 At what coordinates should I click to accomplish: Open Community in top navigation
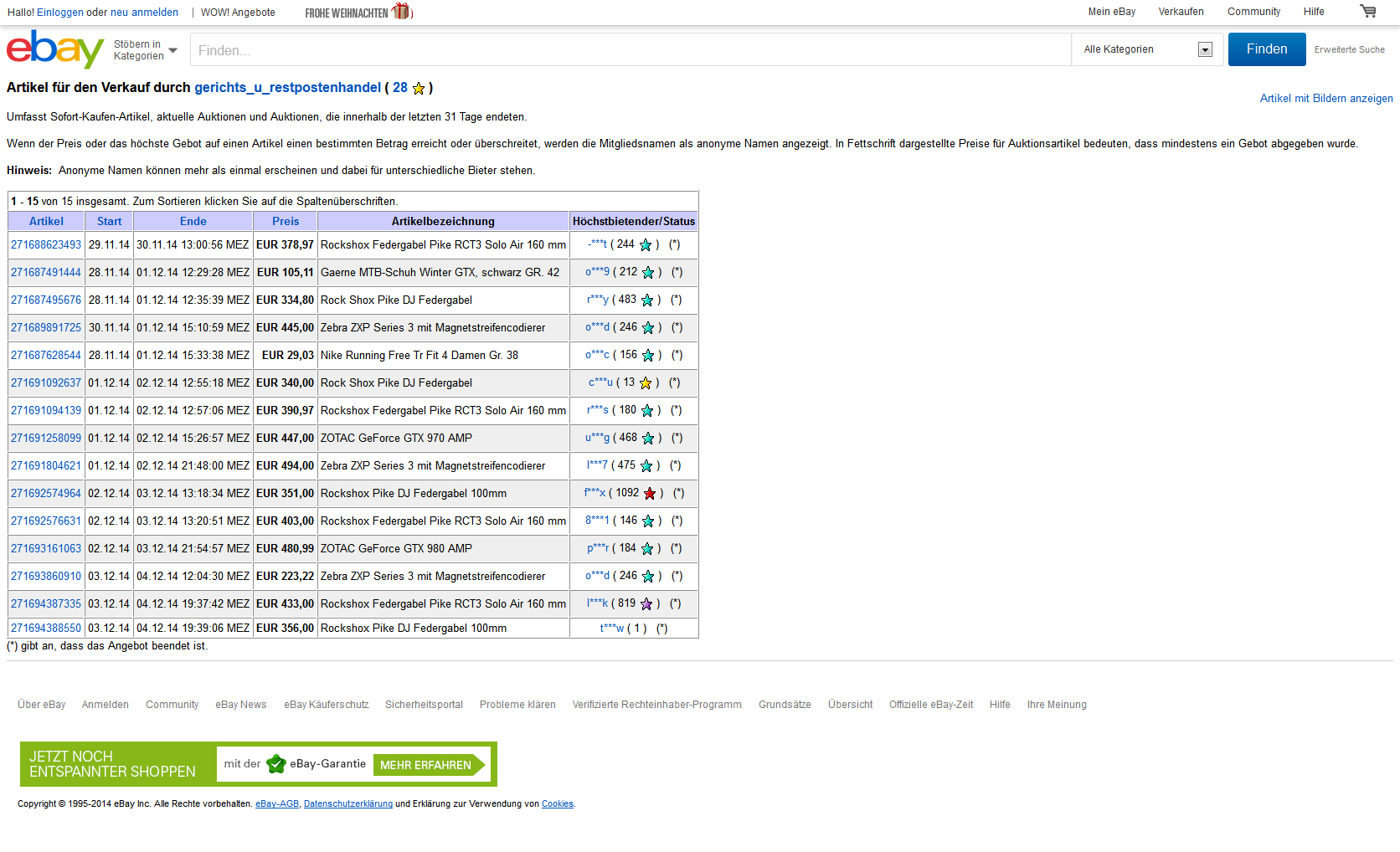[x=1253, y=12]
